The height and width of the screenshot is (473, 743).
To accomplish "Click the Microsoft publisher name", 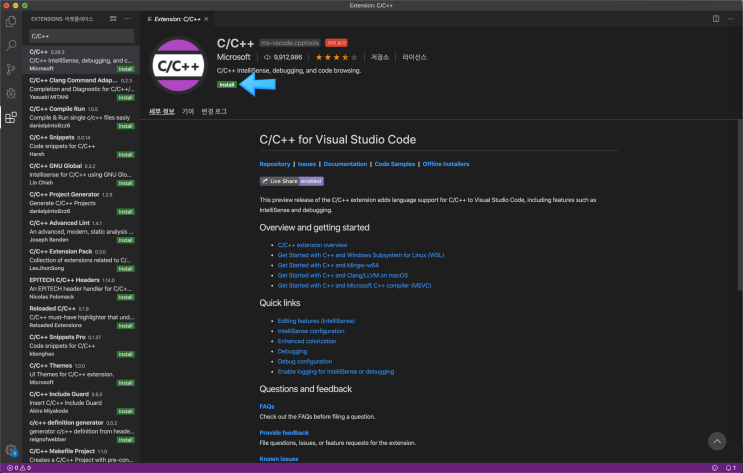I will coord(234,57).
